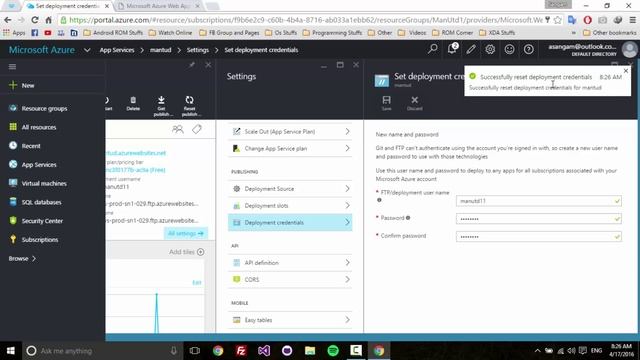Open the tags icon
Viewport: 640px width, 360px height.
tap(197, 129)
